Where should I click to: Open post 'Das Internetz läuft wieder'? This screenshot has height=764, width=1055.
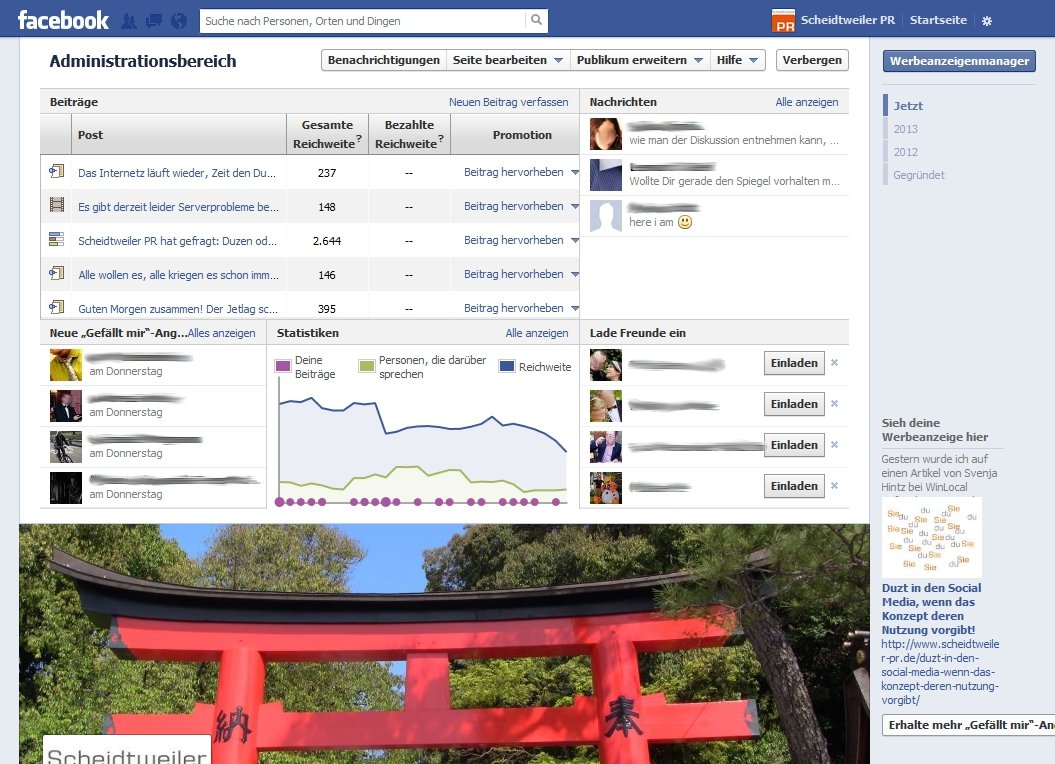(177, 173)
